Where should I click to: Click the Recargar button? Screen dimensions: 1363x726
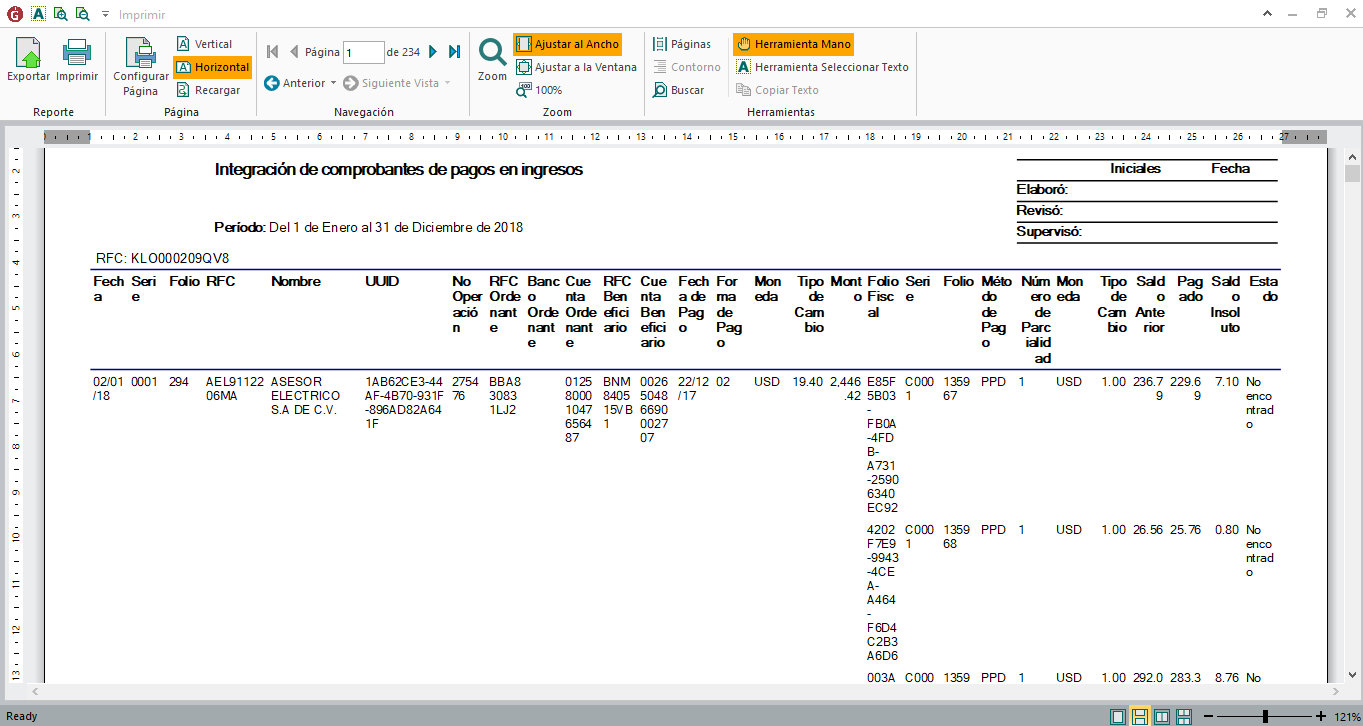point(208,90)
